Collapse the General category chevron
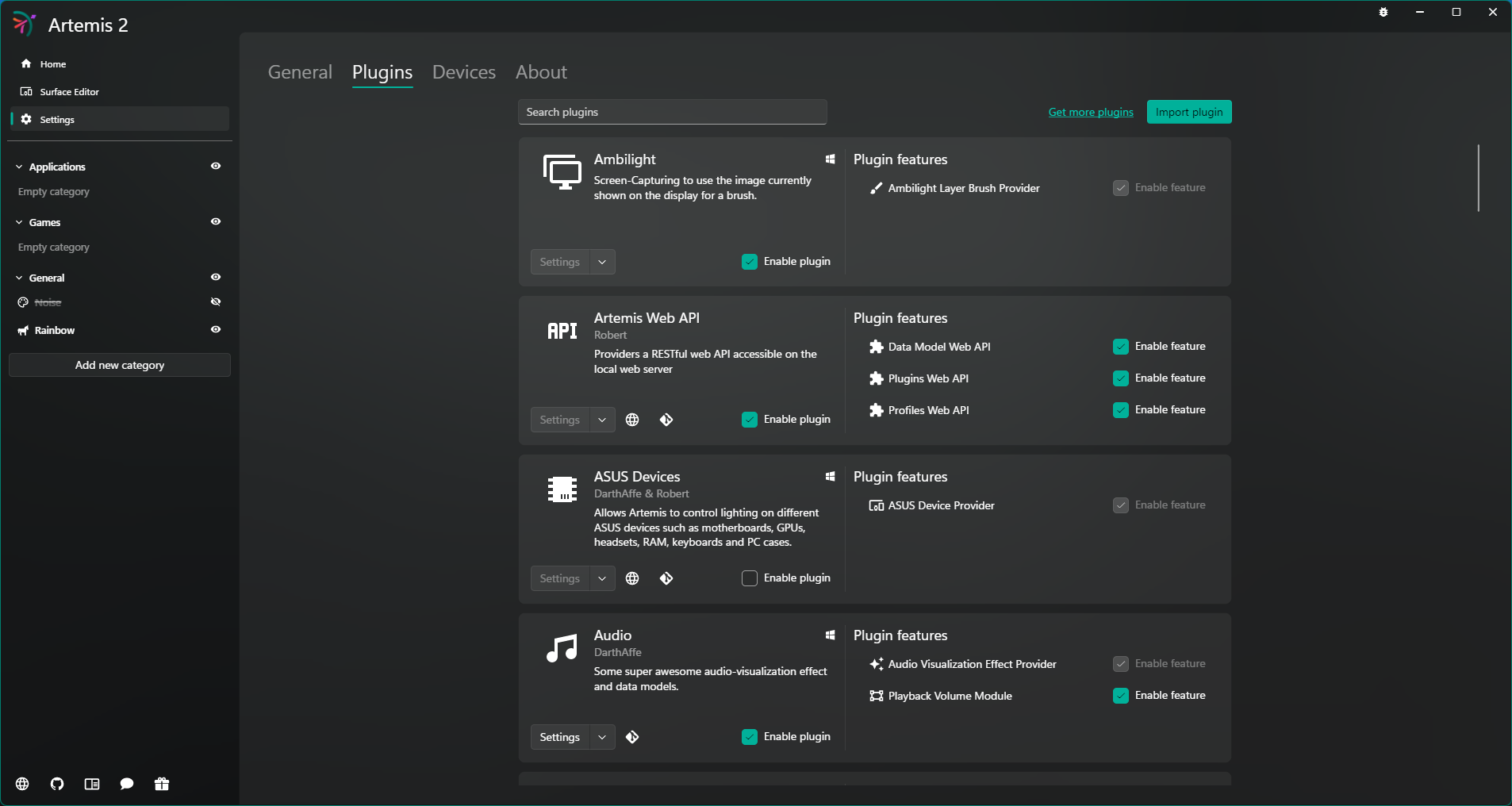This screenshot has width=1512, height=806. click(19, 278)
